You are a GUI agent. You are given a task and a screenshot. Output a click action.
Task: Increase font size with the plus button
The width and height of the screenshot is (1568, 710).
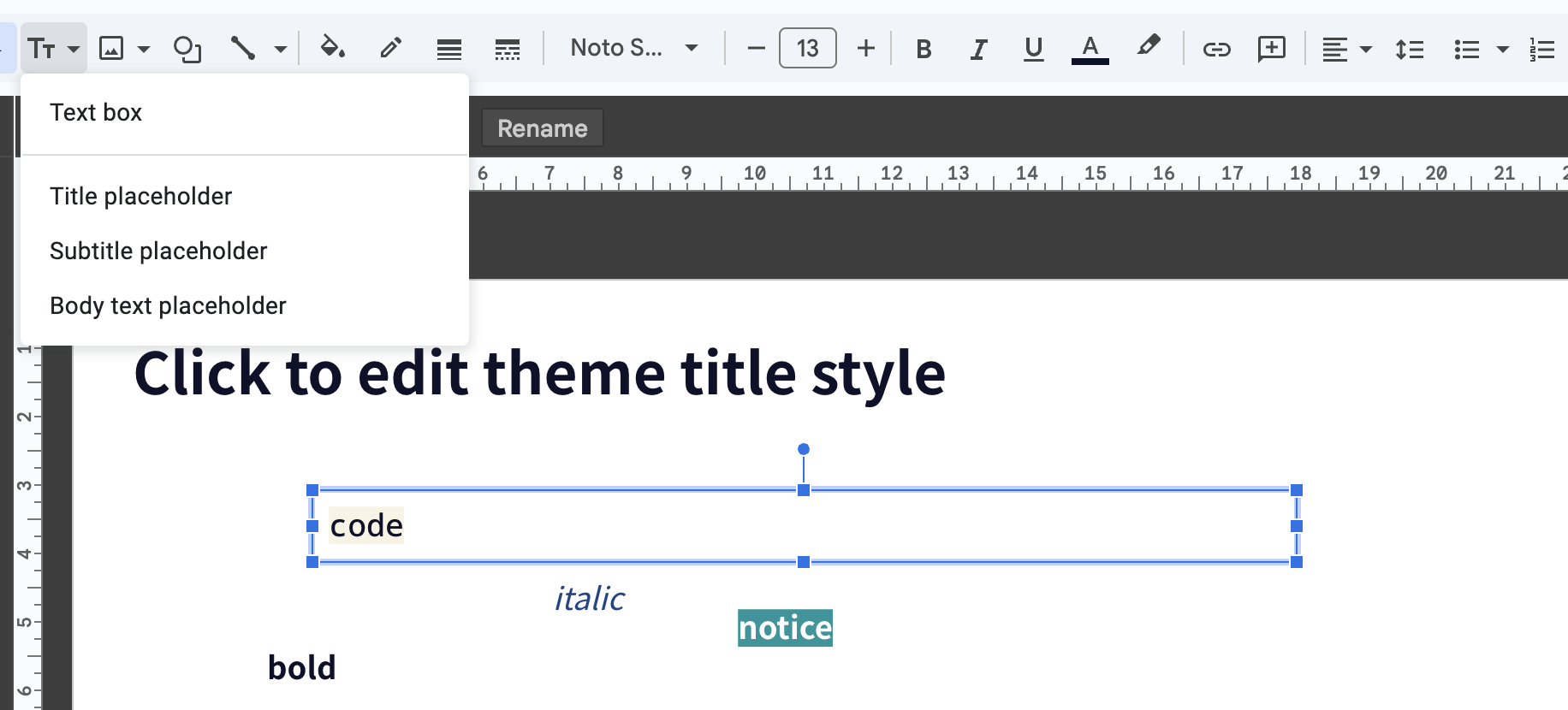pos(866,48)
